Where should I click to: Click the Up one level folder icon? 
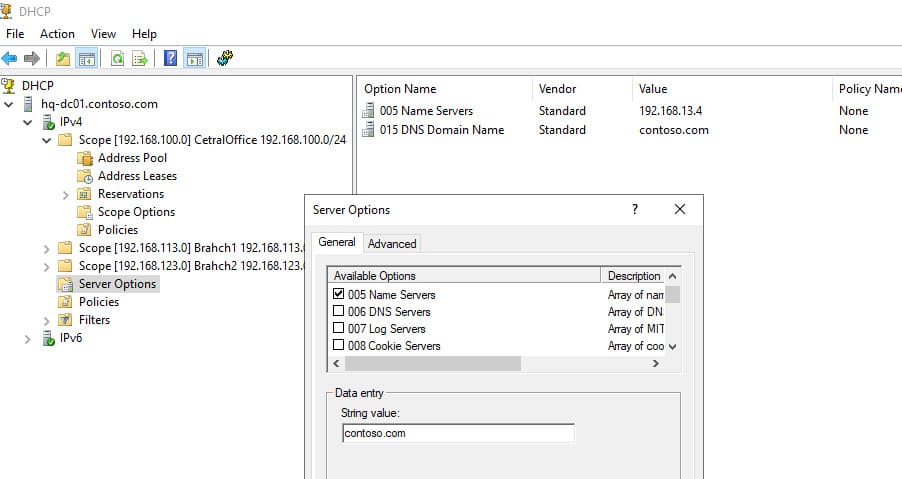pos(63,59)
